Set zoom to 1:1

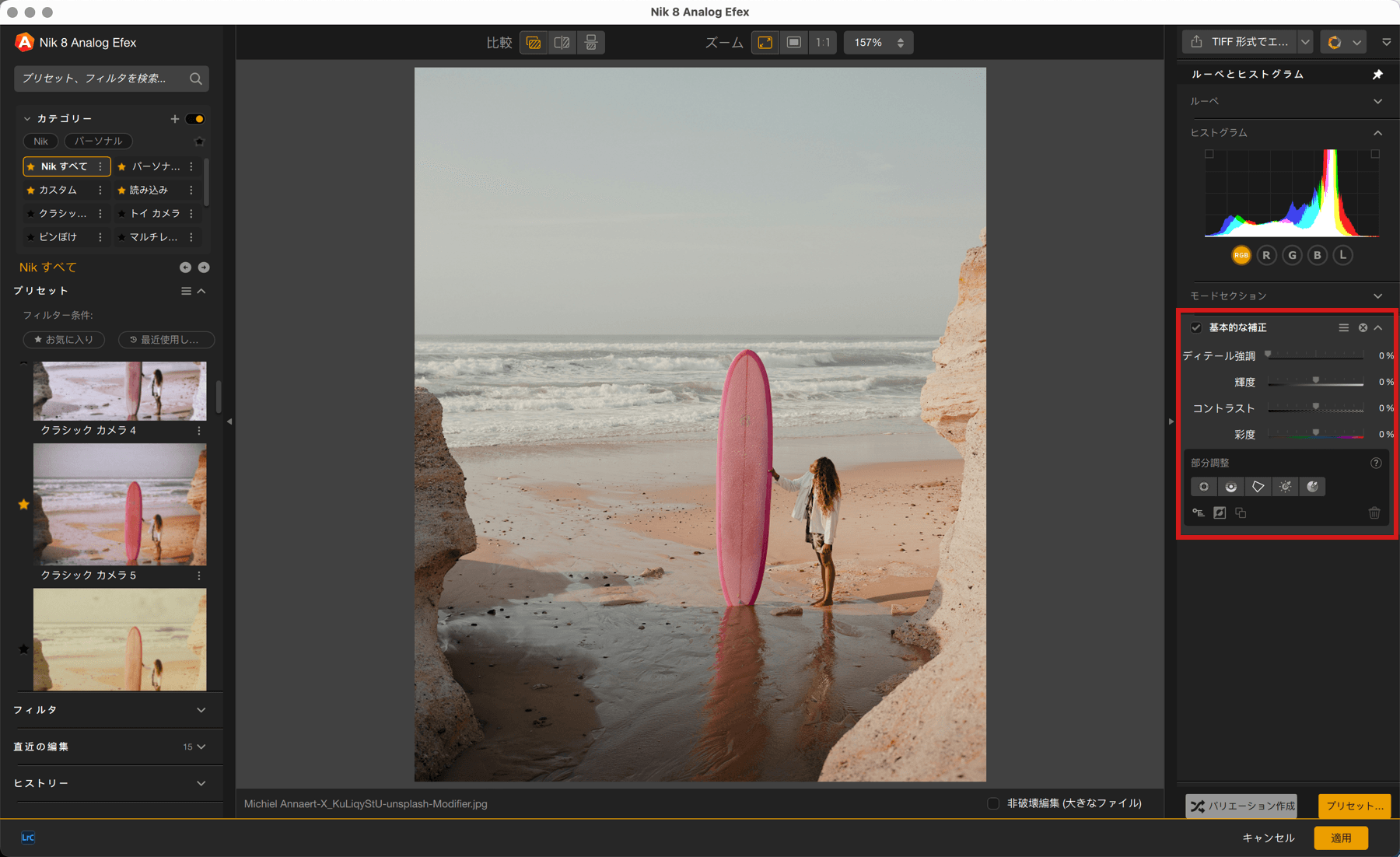823,43
